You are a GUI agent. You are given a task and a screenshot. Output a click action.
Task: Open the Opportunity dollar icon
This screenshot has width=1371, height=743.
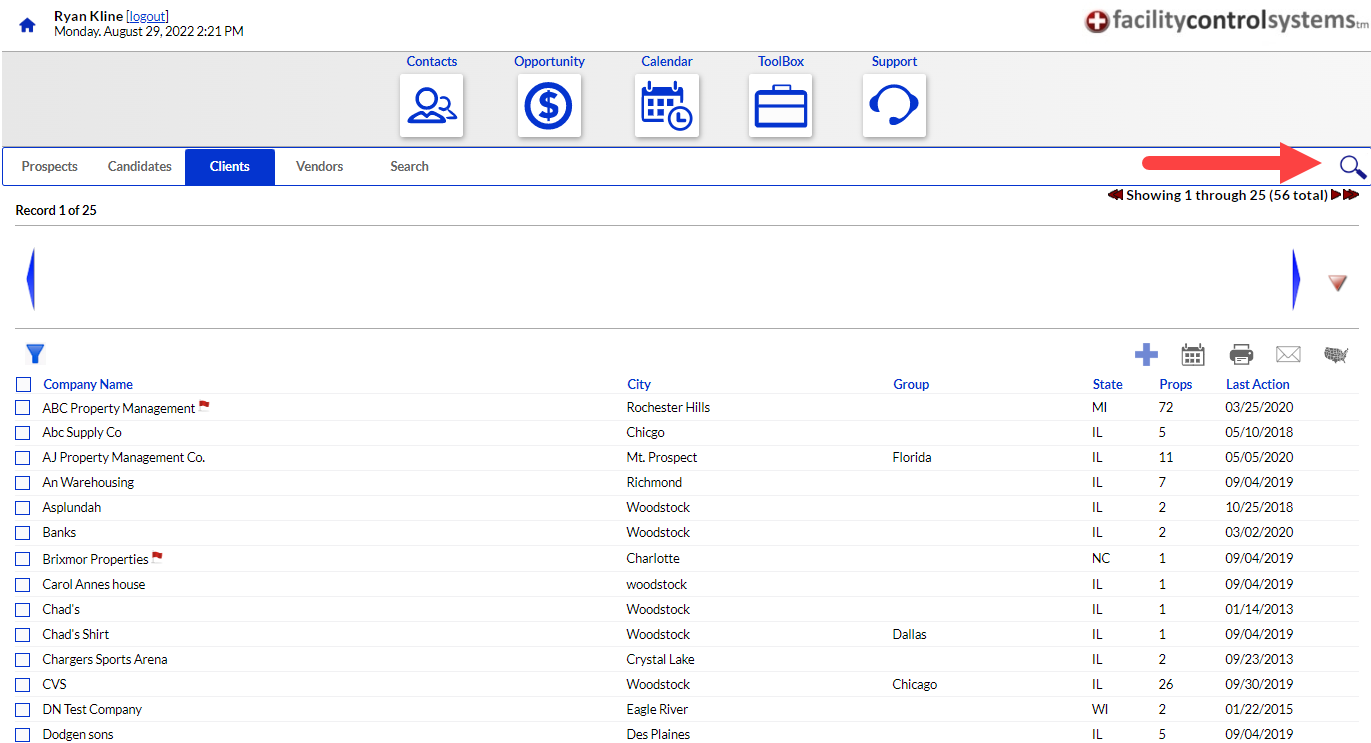(549, 105)
